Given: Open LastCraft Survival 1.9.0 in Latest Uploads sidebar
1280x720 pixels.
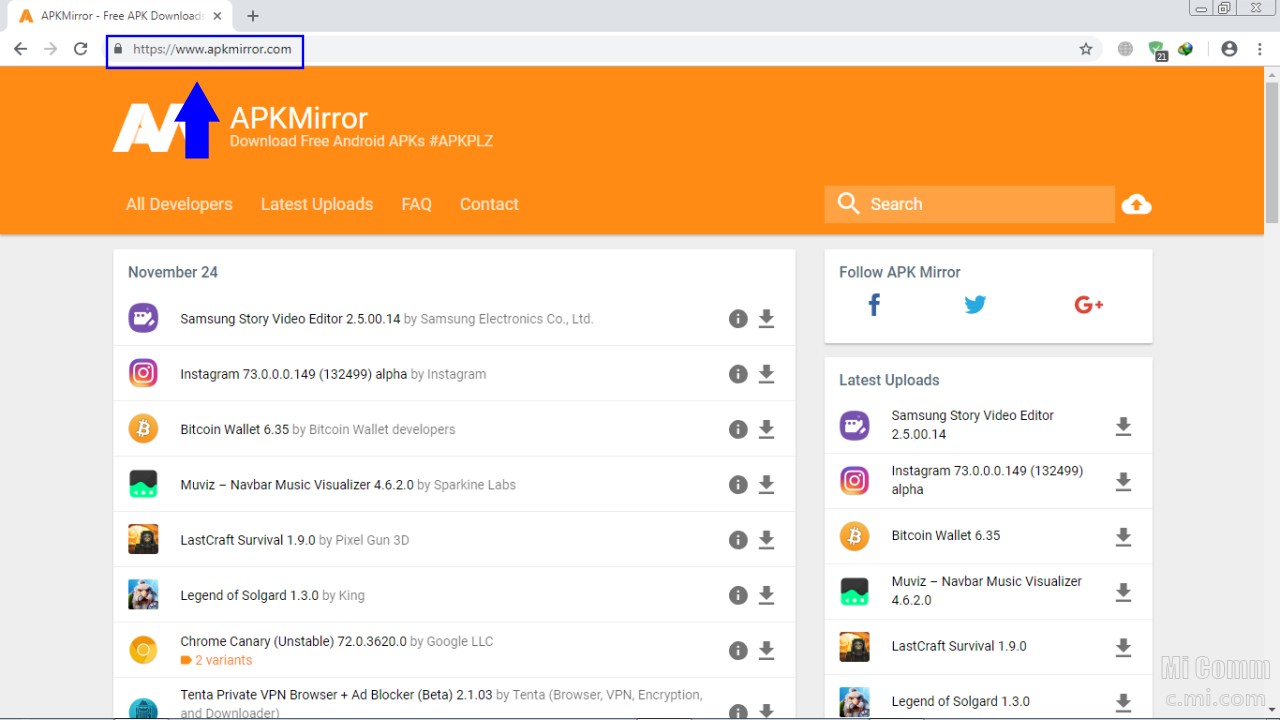Looking at the screenshot, I should 959,646.
